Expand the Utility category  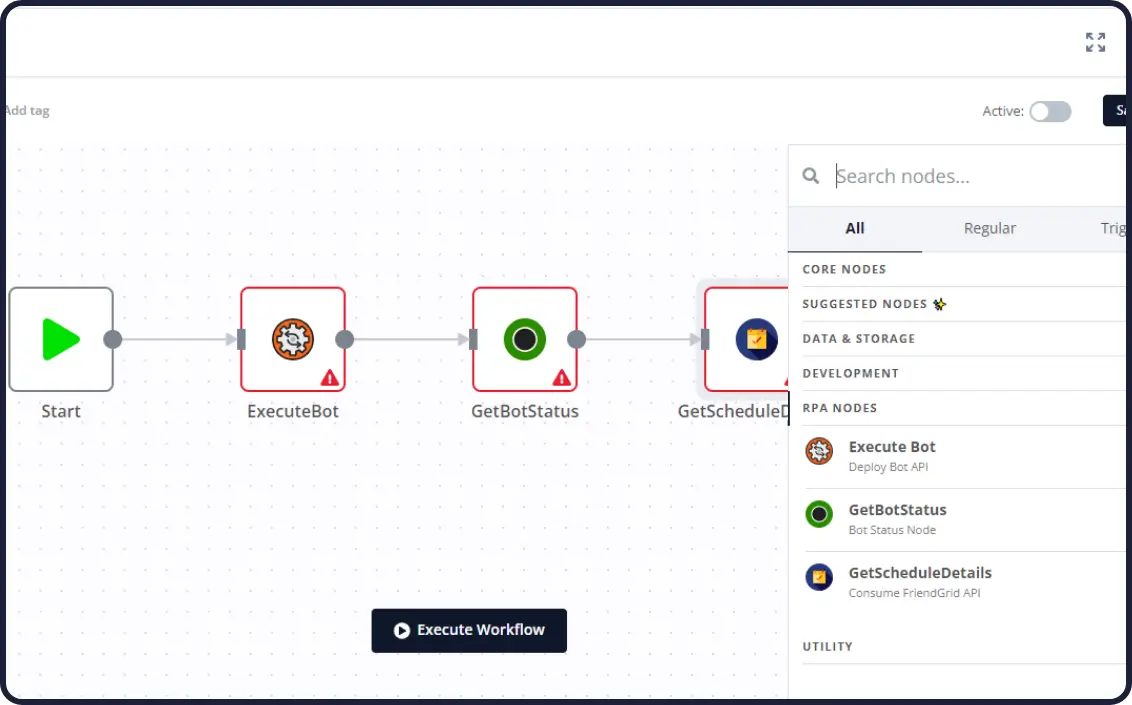[x=963, y=647]
